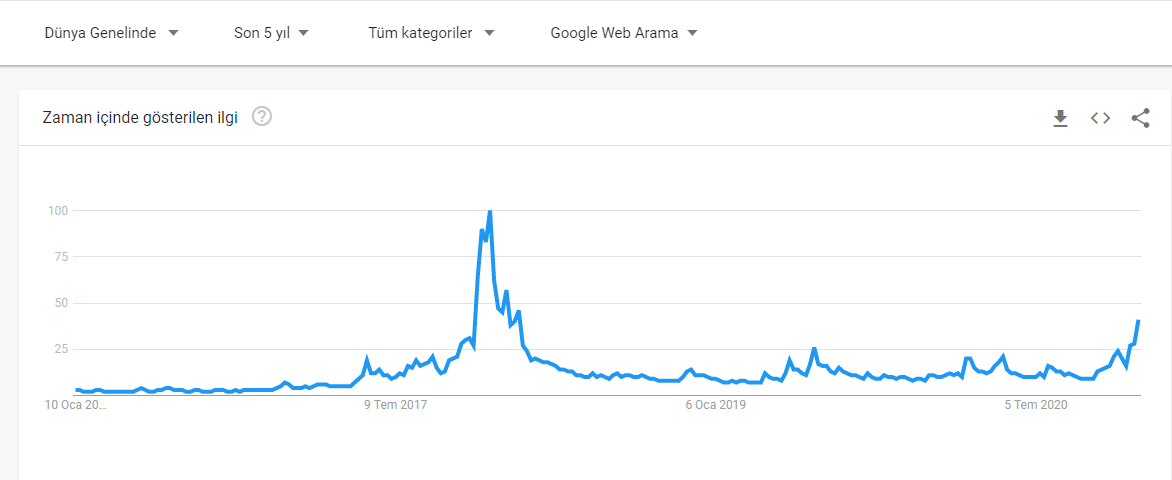Screen dimensions: 1172x480
Task: Click the download CSV icon
Action: tap(1060, 119)
